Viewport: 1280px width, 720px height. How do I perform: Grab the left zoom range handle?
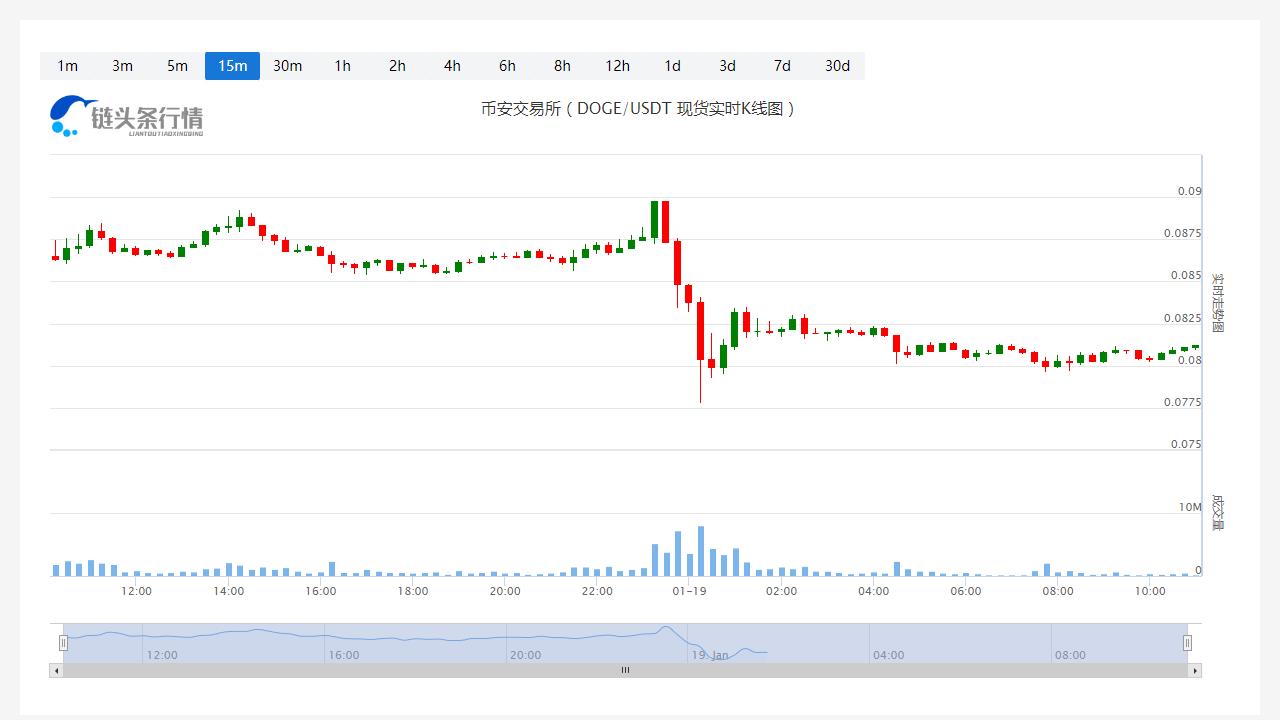[63, 643]
